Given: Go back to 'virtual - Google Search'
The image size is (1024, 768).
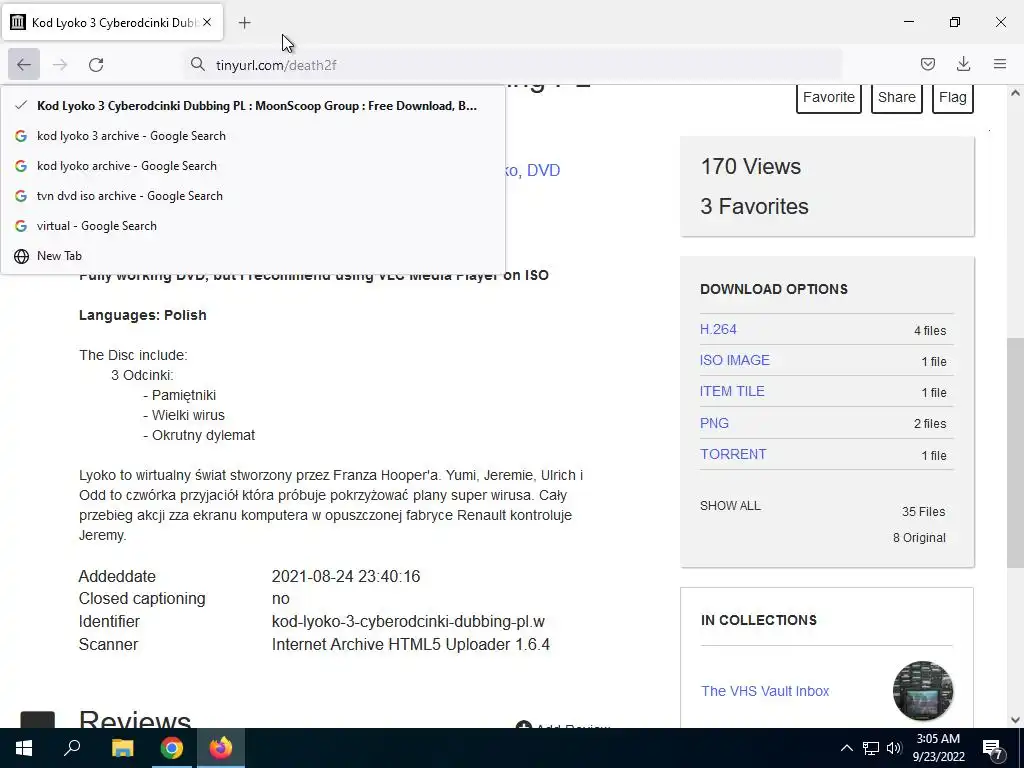Looking at the screenshot, I should [x=253, y=226].
